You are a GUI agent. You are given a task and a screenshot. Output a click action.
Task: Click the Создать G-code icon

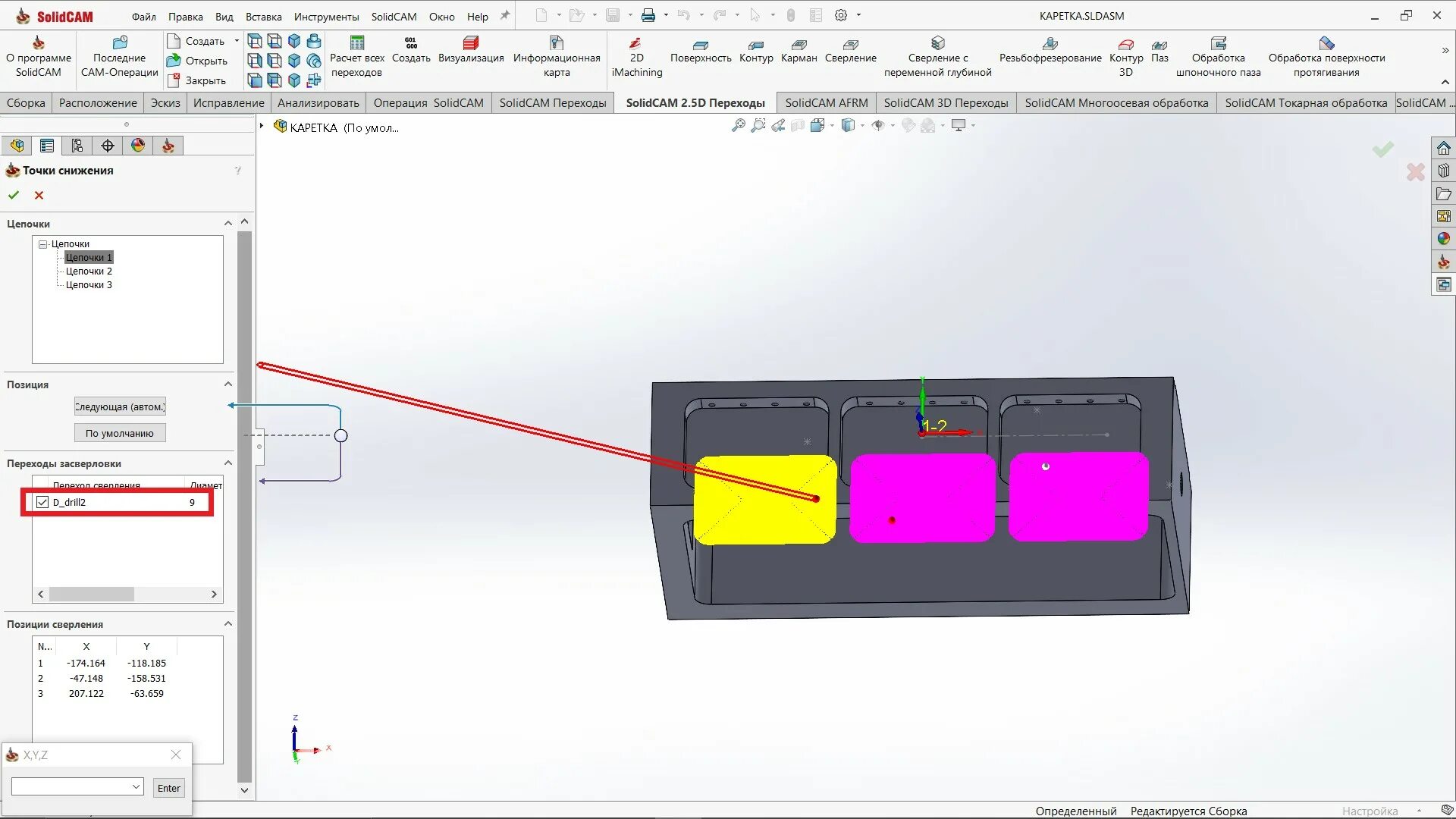pyautogui.click(x=411, y=50)
